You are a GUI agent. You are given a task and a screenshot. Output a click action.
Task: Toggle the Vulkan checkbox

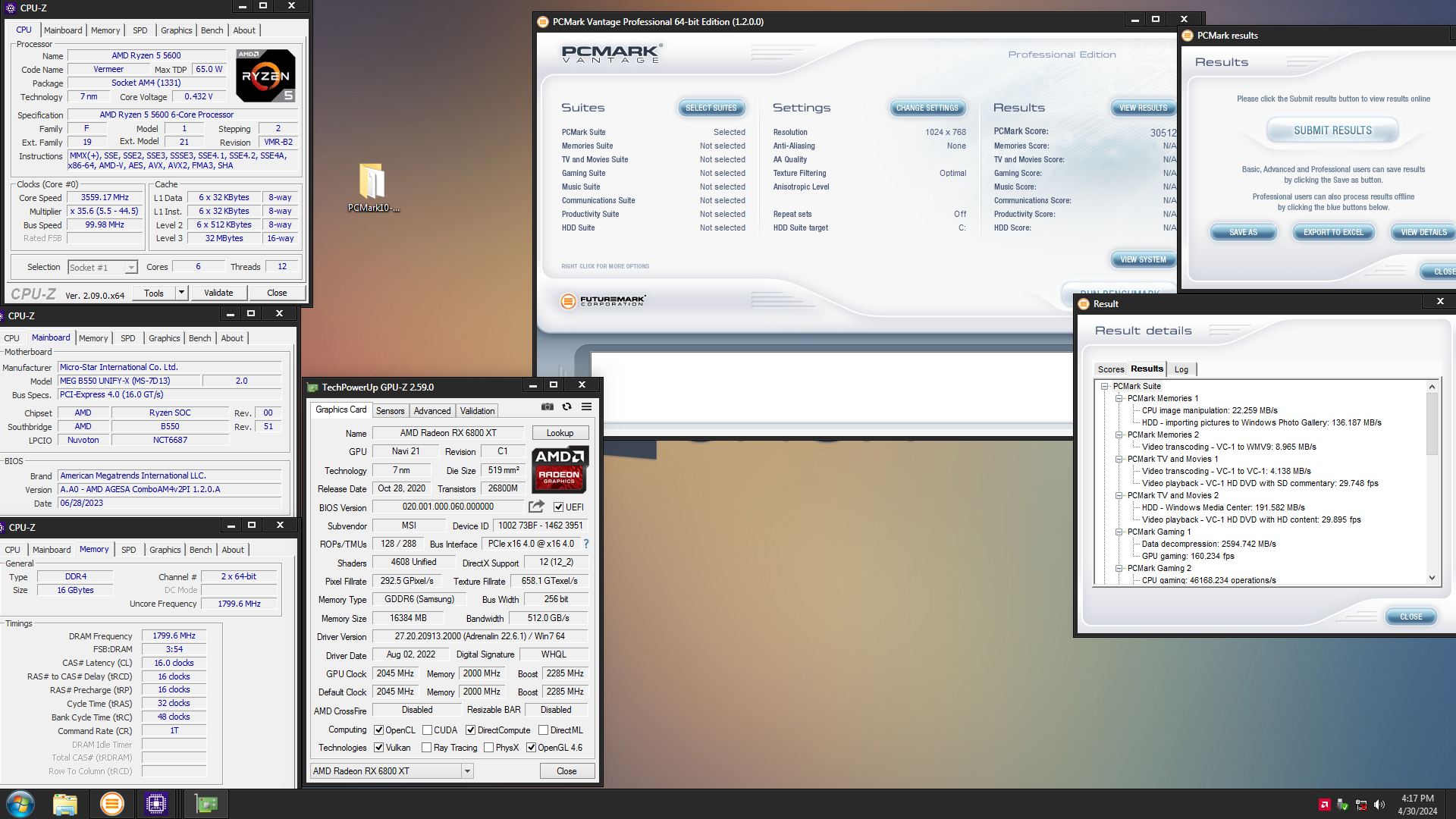pos(378,748)
